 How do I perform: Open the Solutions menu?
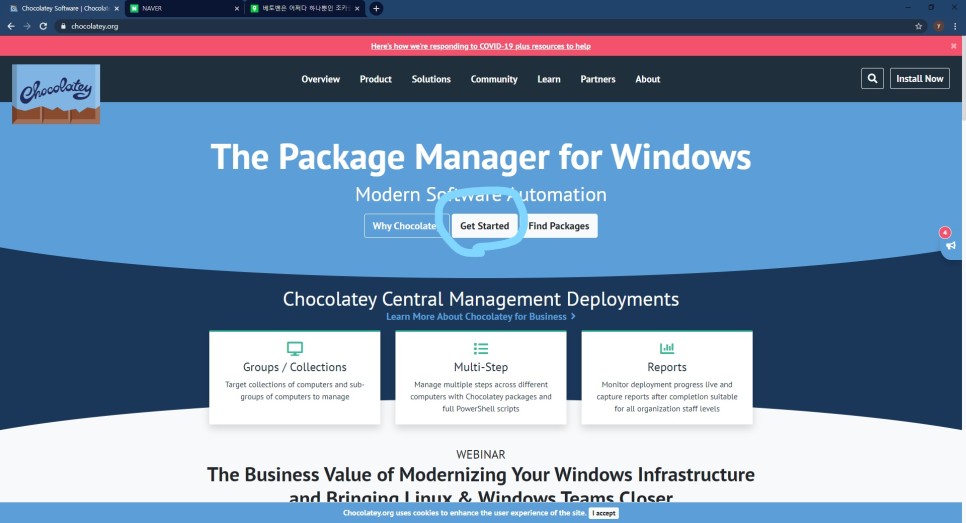point(431,79)
